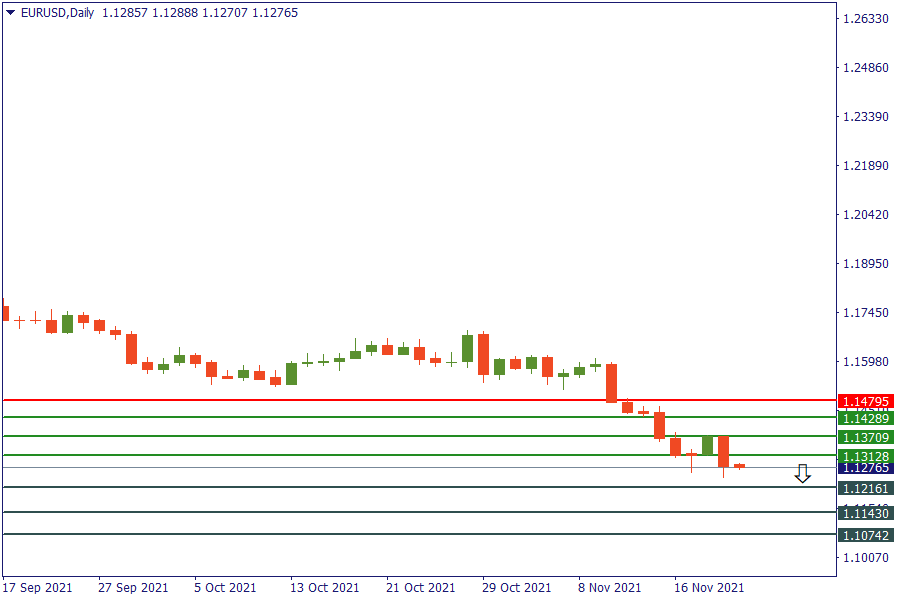Select the dark 1.11430 price label
The image size is (900, 600).
coord(866,513)
